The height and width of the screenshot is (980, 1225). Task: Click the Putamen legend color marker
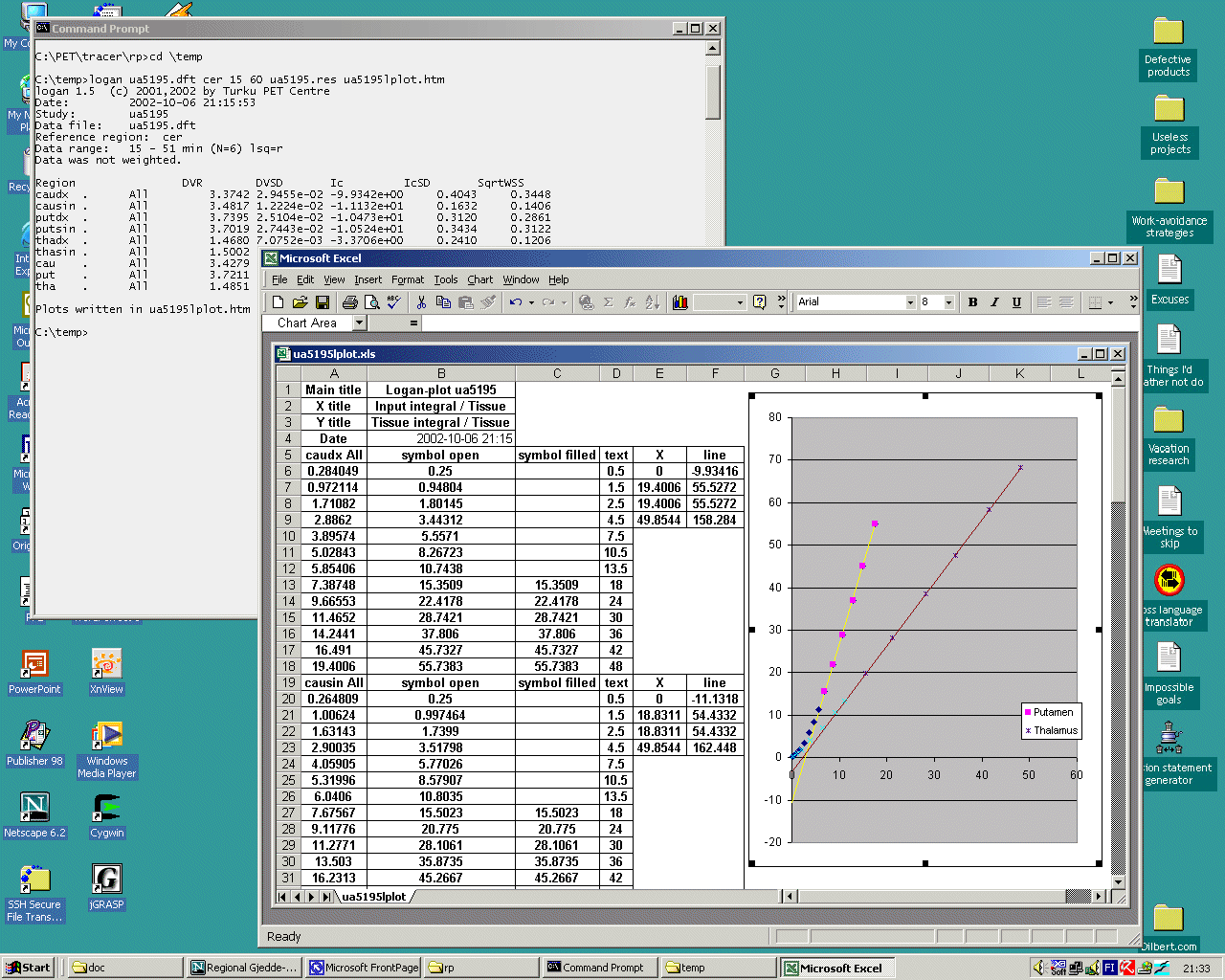point(1028,712)
